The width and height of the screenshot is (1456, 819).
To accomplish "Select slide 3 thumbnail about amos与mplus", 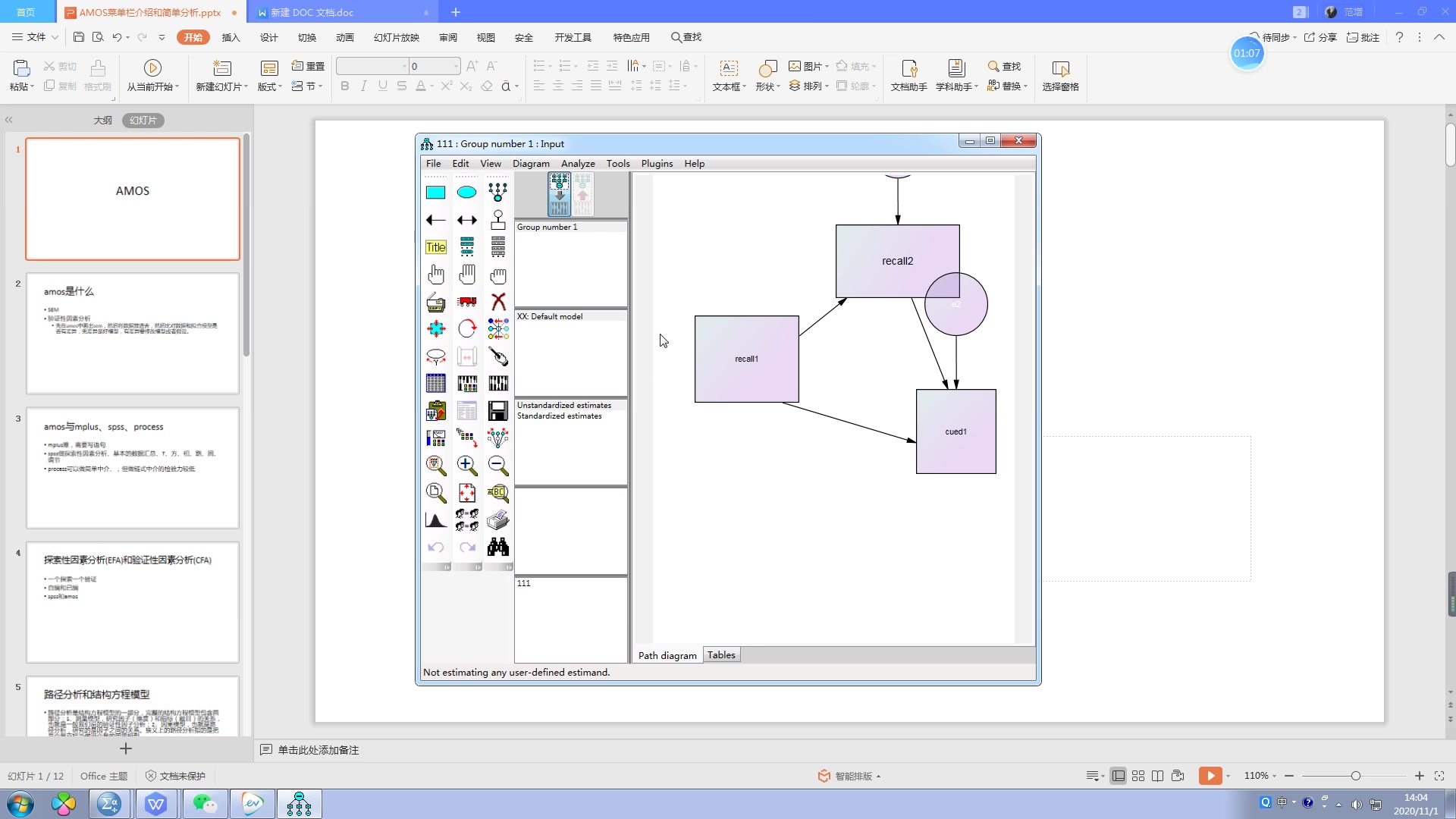I will coord(133,468).
